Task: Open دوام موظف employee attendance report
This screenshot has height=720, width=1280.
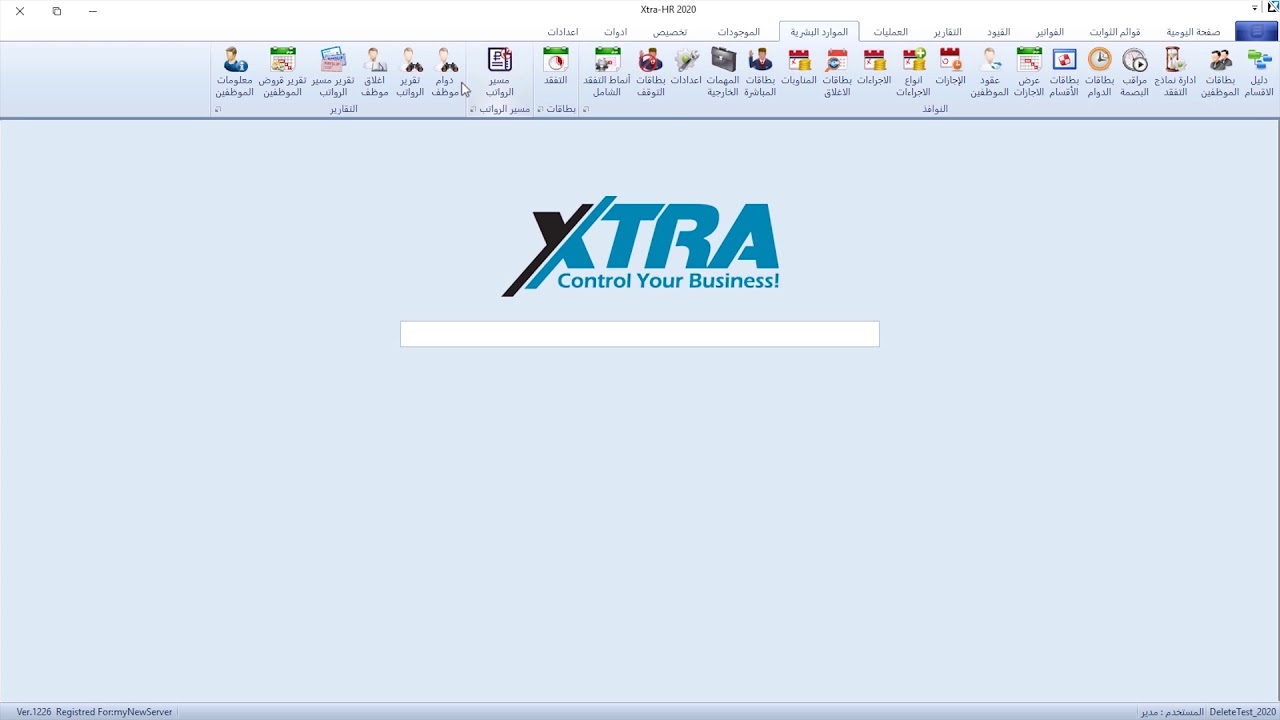Action: [x=447, y=72]
